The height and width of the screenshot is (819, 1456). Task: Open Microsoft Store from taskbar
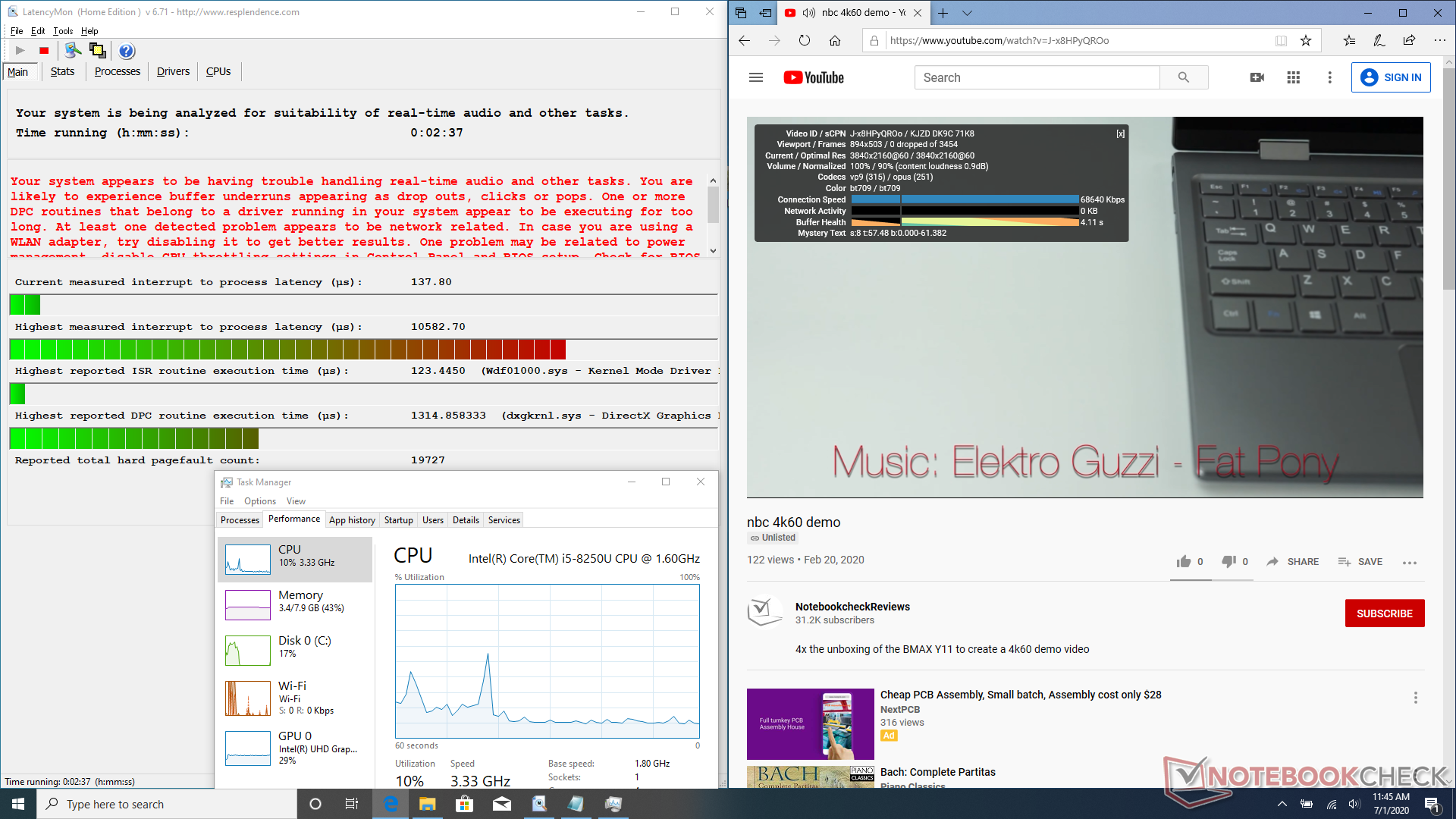pyautogui.click(x=465, y=804)
